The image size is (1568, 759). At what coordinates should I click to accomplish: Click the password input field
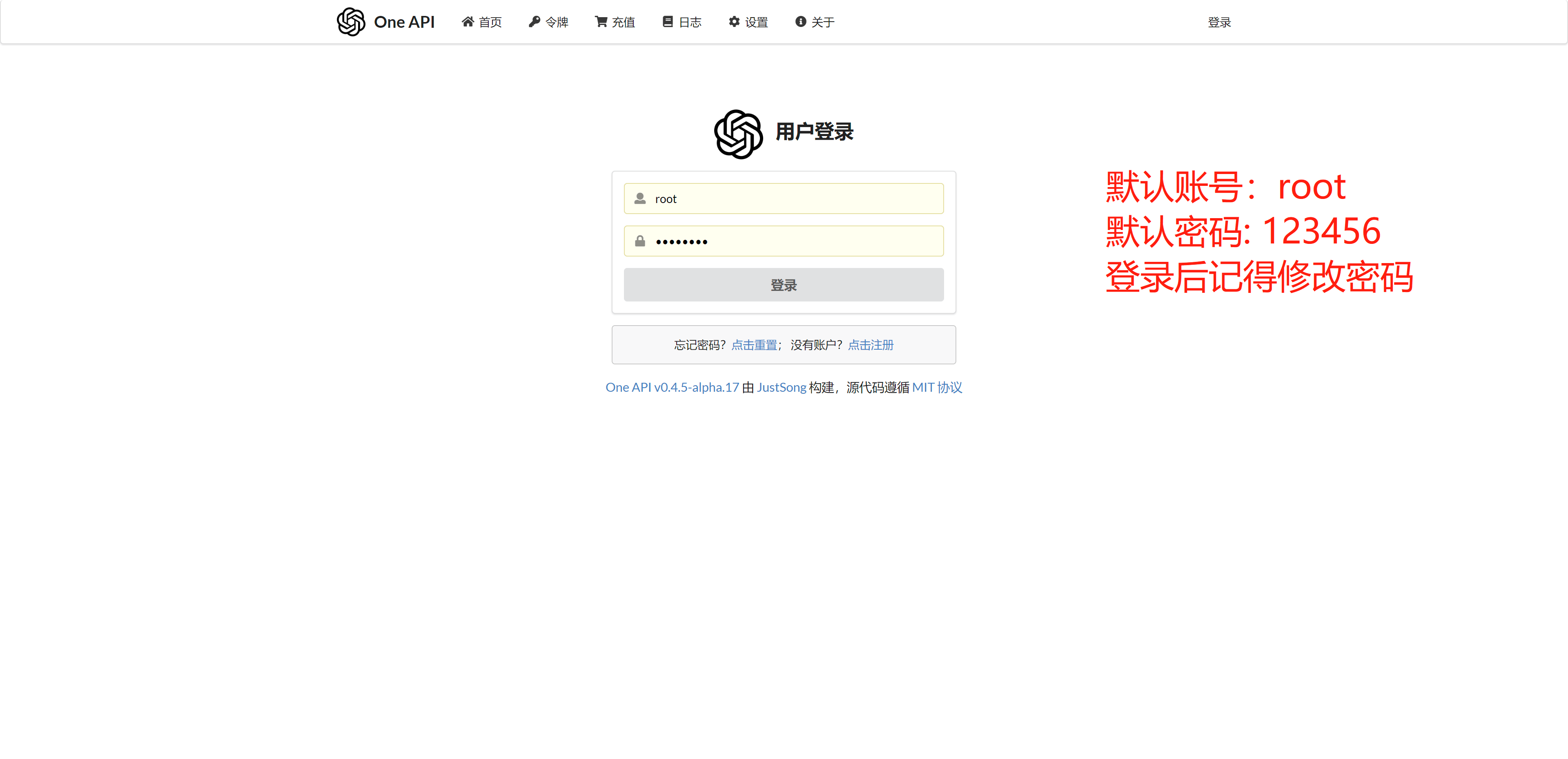click(x=784, y=241)
